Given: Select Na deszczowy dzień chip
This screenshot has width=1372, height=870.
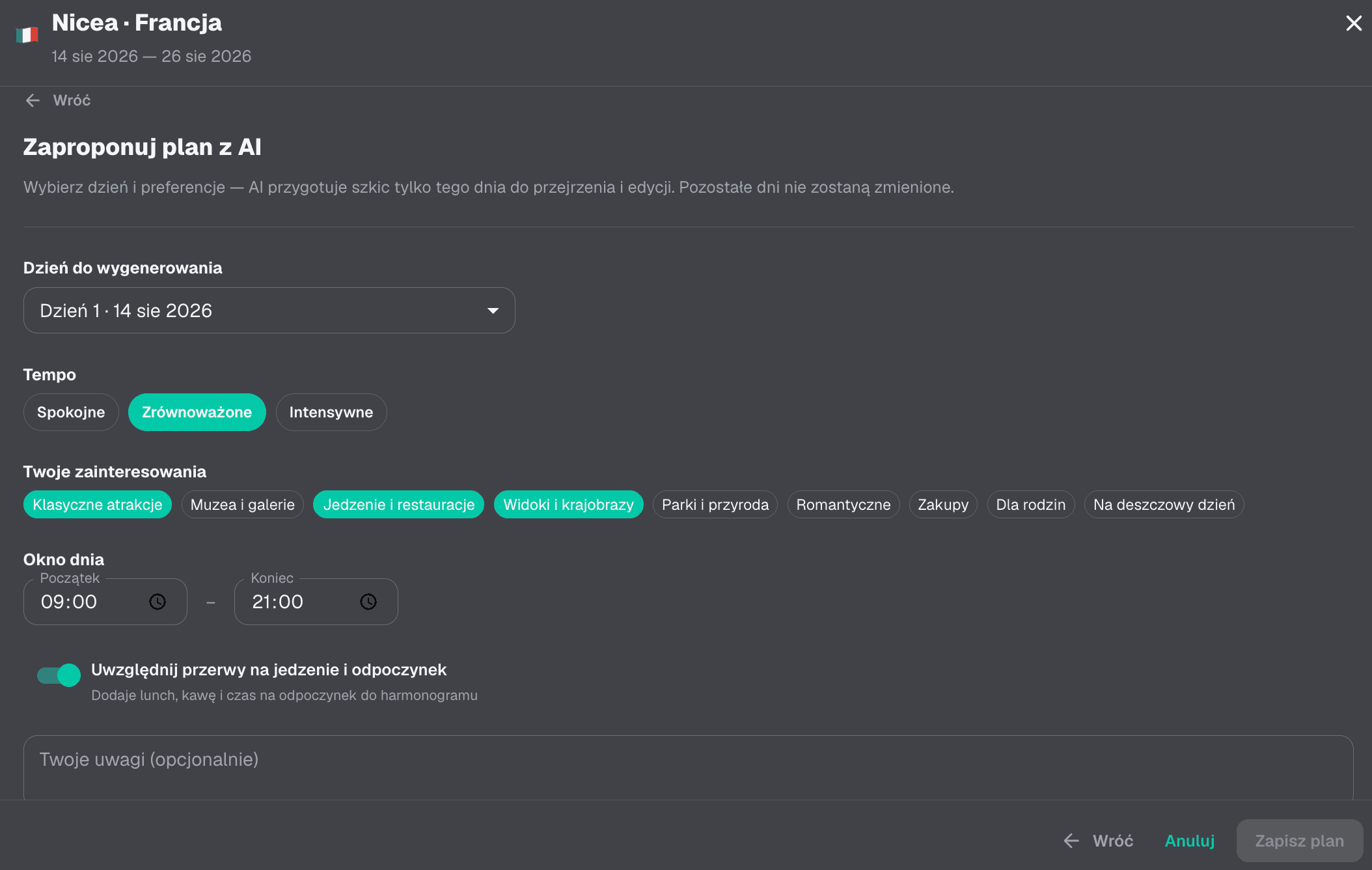Looking at the screenshot, I should pos(1164,505).
